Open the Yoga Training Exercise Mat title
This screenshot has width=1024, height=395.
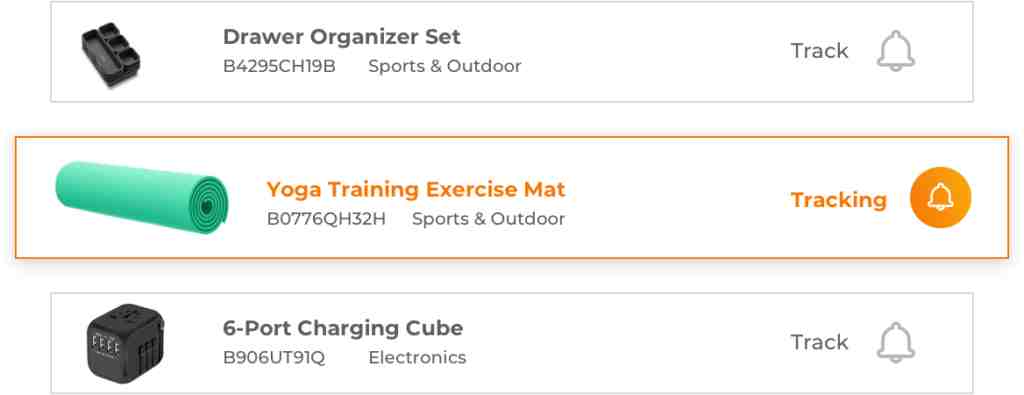coord(416,189)
